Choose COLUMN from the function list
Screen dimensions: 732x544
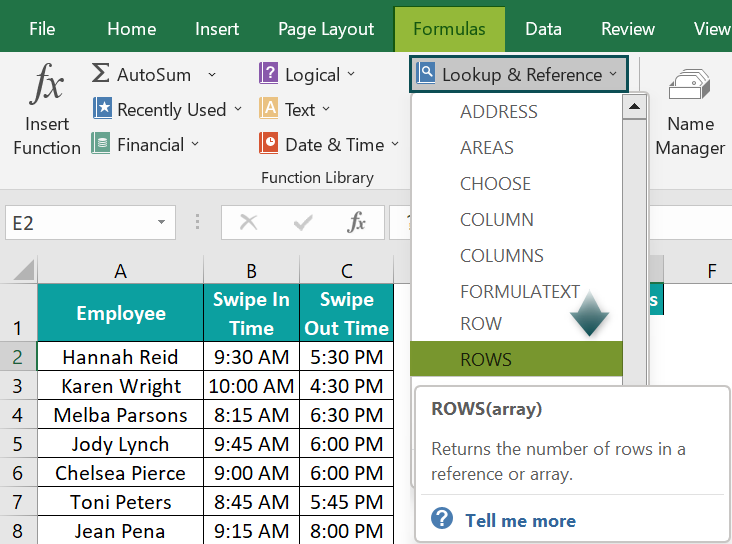tap(516, 220)
